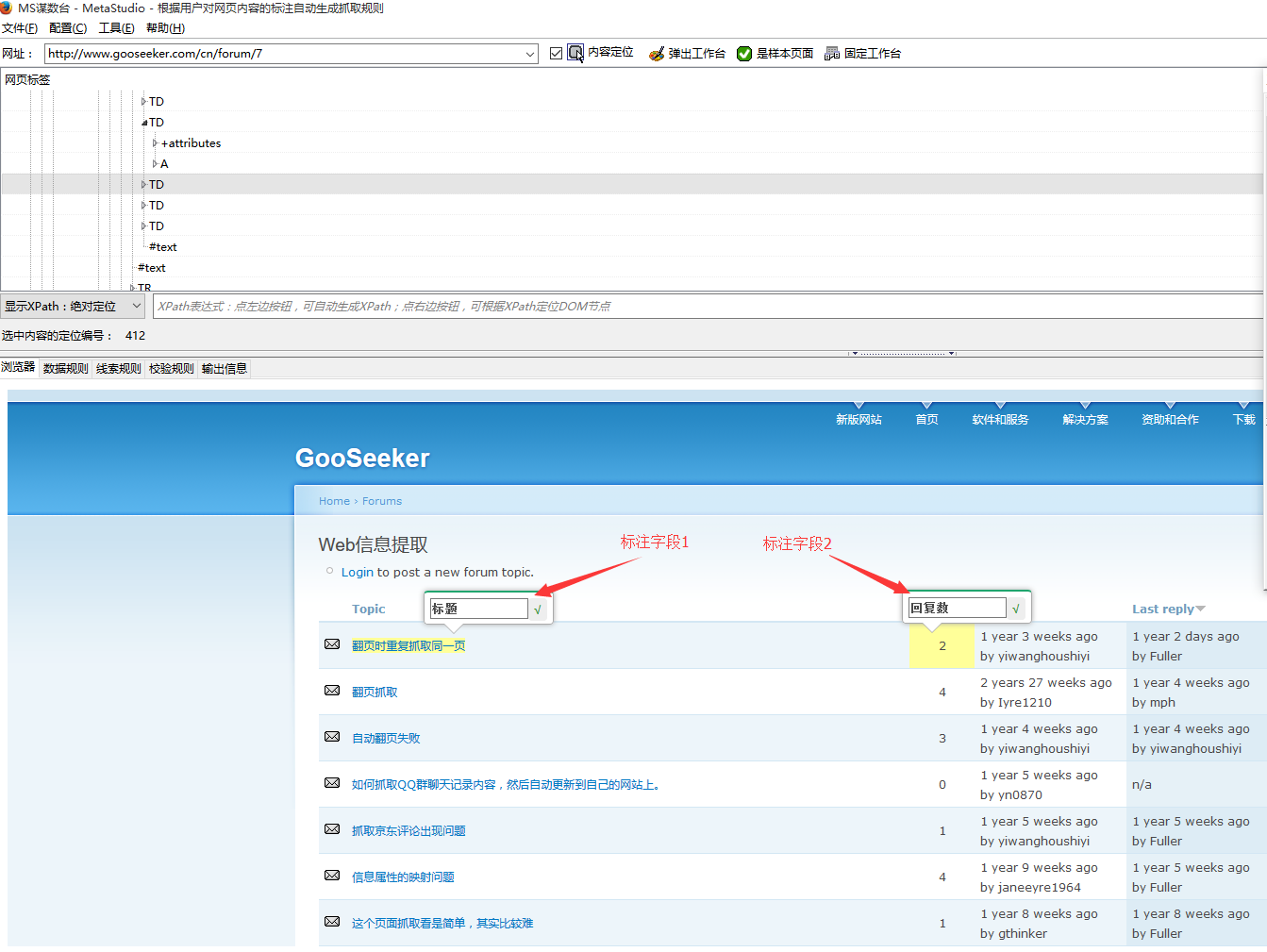Image resolution: width=1267 pixels, height=952 pixels.
Task: Click the envelope icon beside 翻页抓取
Action: click(332, 691)
